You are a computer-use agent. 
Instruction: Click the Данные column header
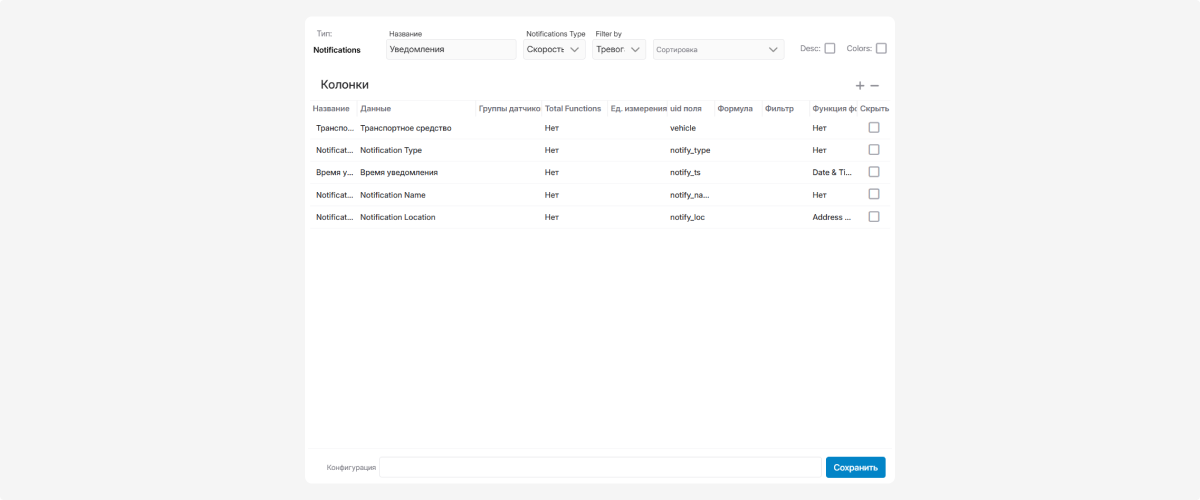(x=376, y=108)
